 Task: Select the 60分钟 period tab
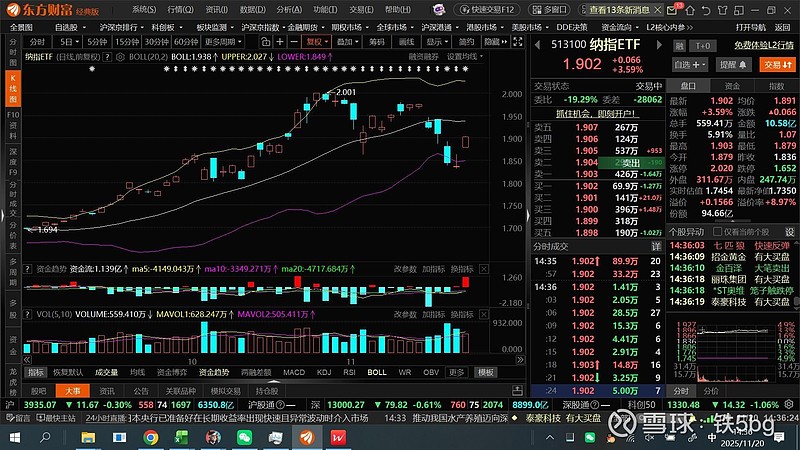pos(186,42)
